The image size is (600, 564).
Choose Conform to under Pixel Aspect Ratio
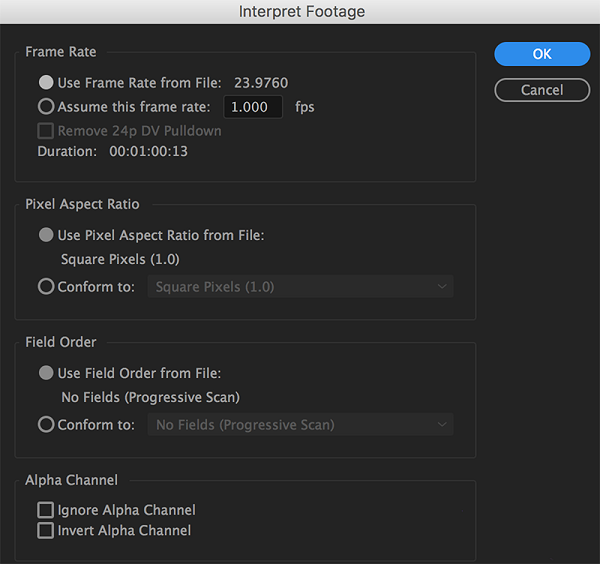pos(46,287)
